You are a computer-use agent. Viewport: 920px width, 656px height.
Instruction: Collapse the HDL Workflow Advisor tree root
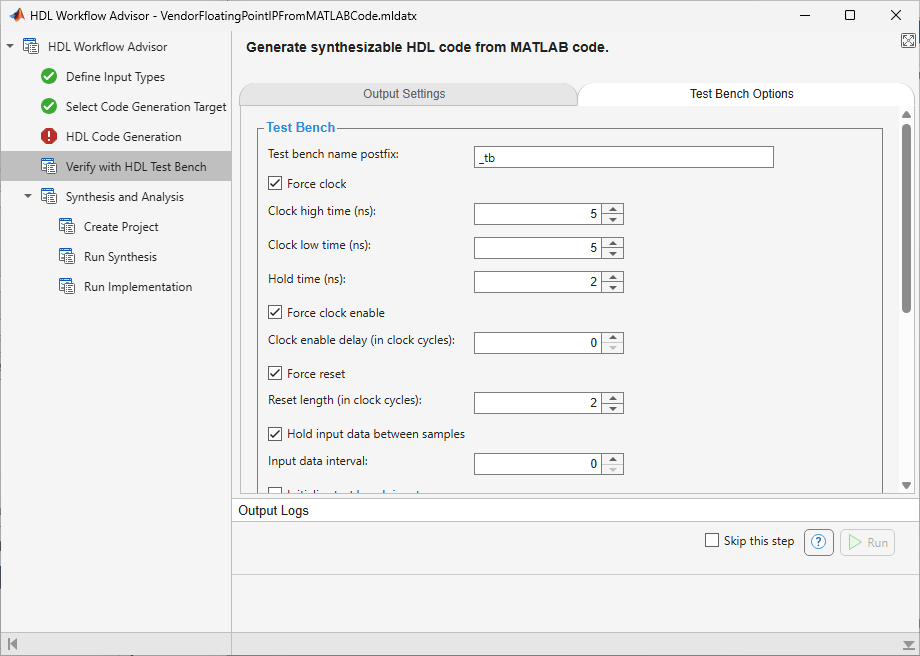(x=10, y=46)
